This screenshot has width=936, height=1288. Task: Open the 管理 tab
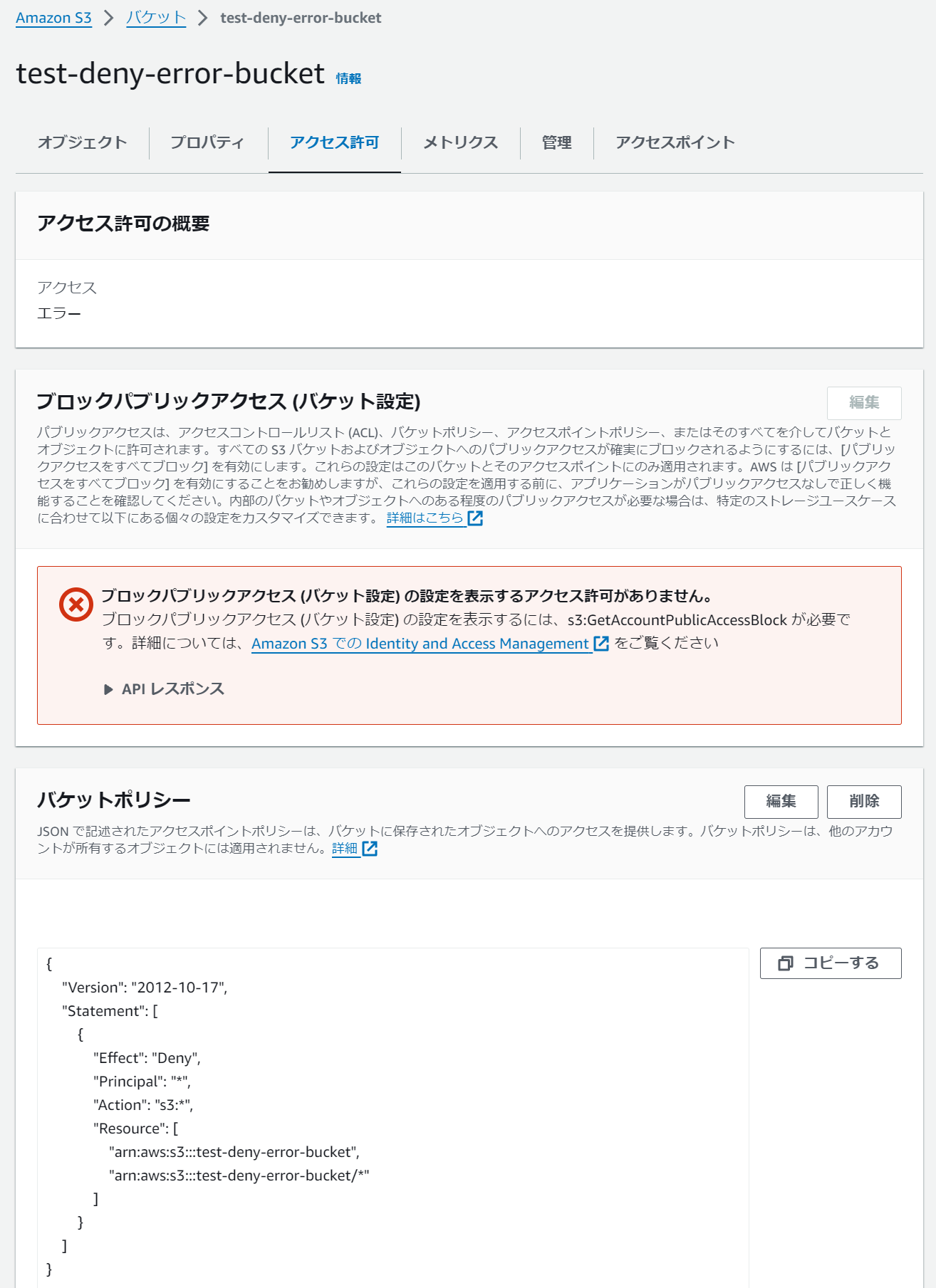(x=557, y=142)
